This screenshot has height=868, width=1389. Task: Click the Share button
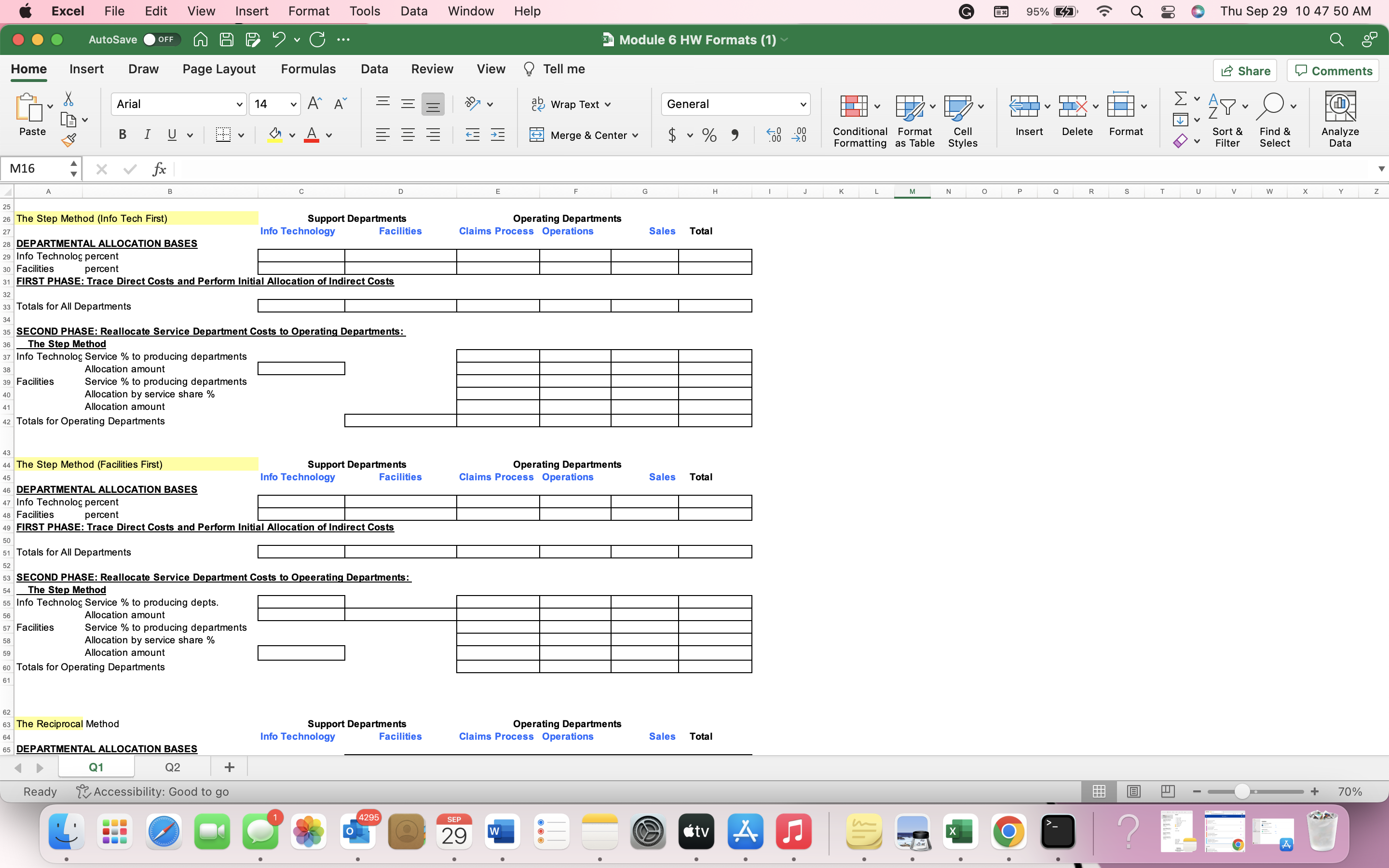[x=1245, y=70]
